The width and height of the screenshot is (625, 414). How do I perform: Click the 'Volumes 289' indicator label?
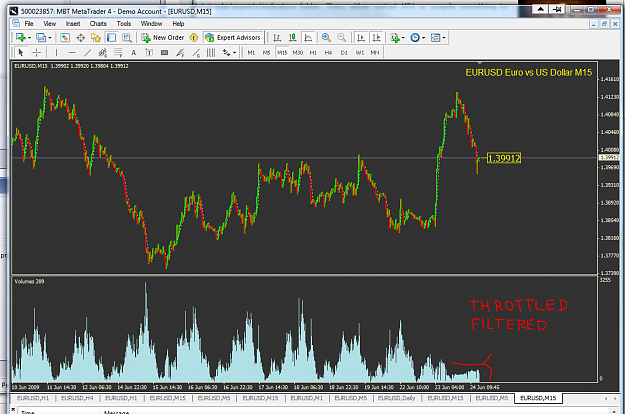29,281
